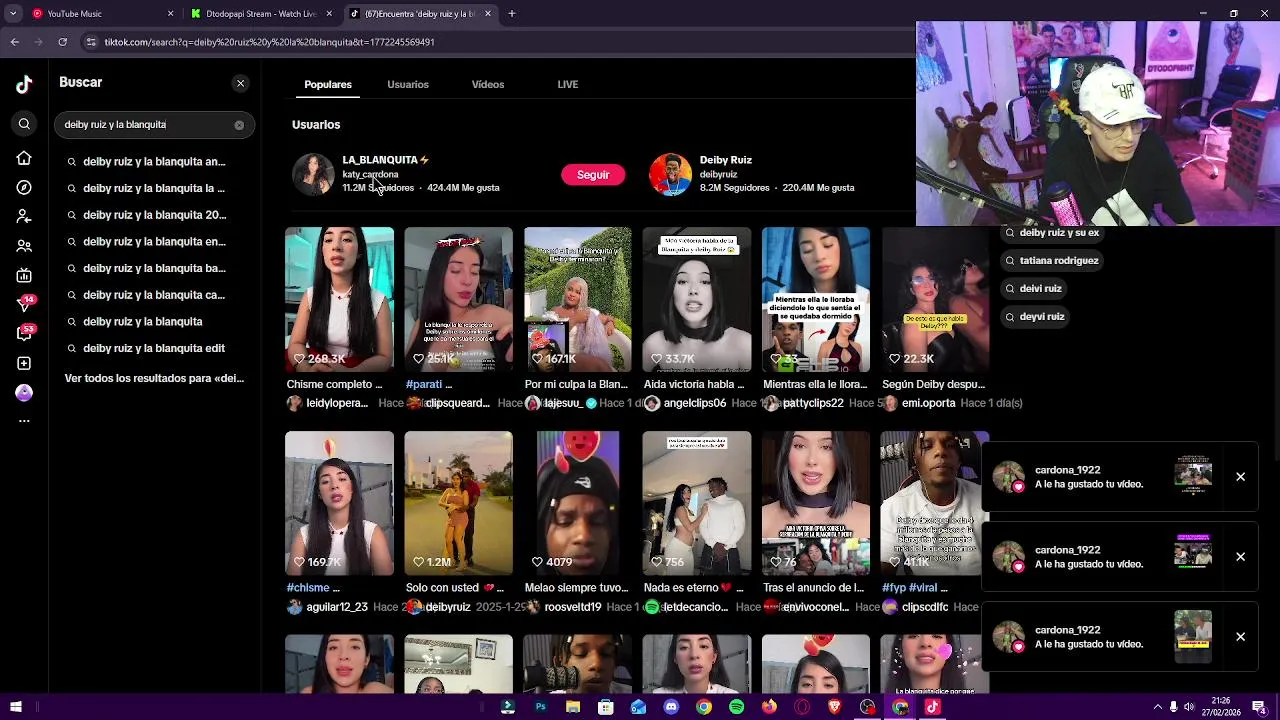
Task: Clear the search text field
Action: point(239,125)
